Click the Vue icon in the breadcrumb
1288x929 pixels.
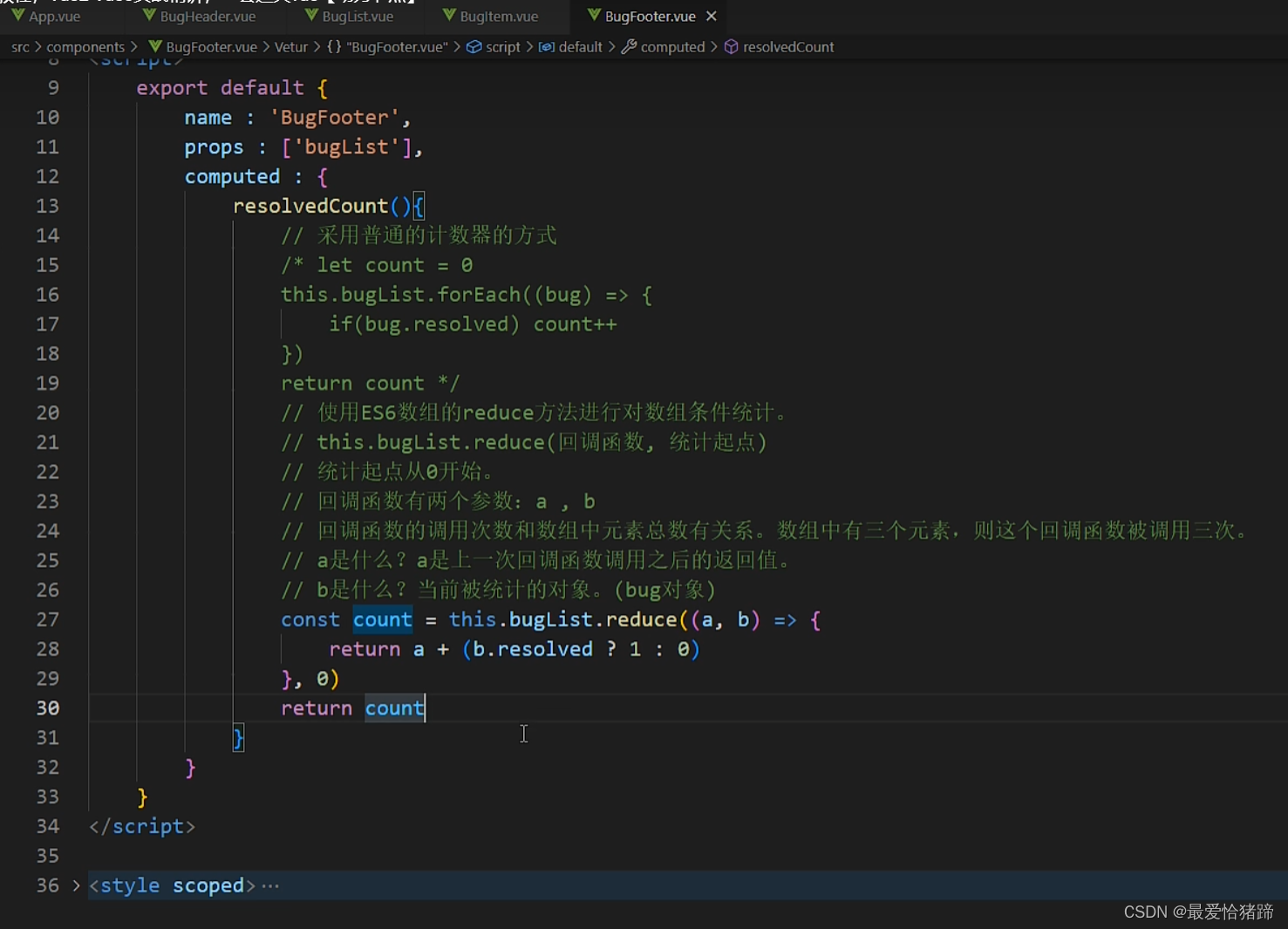(x=155, y=46)
